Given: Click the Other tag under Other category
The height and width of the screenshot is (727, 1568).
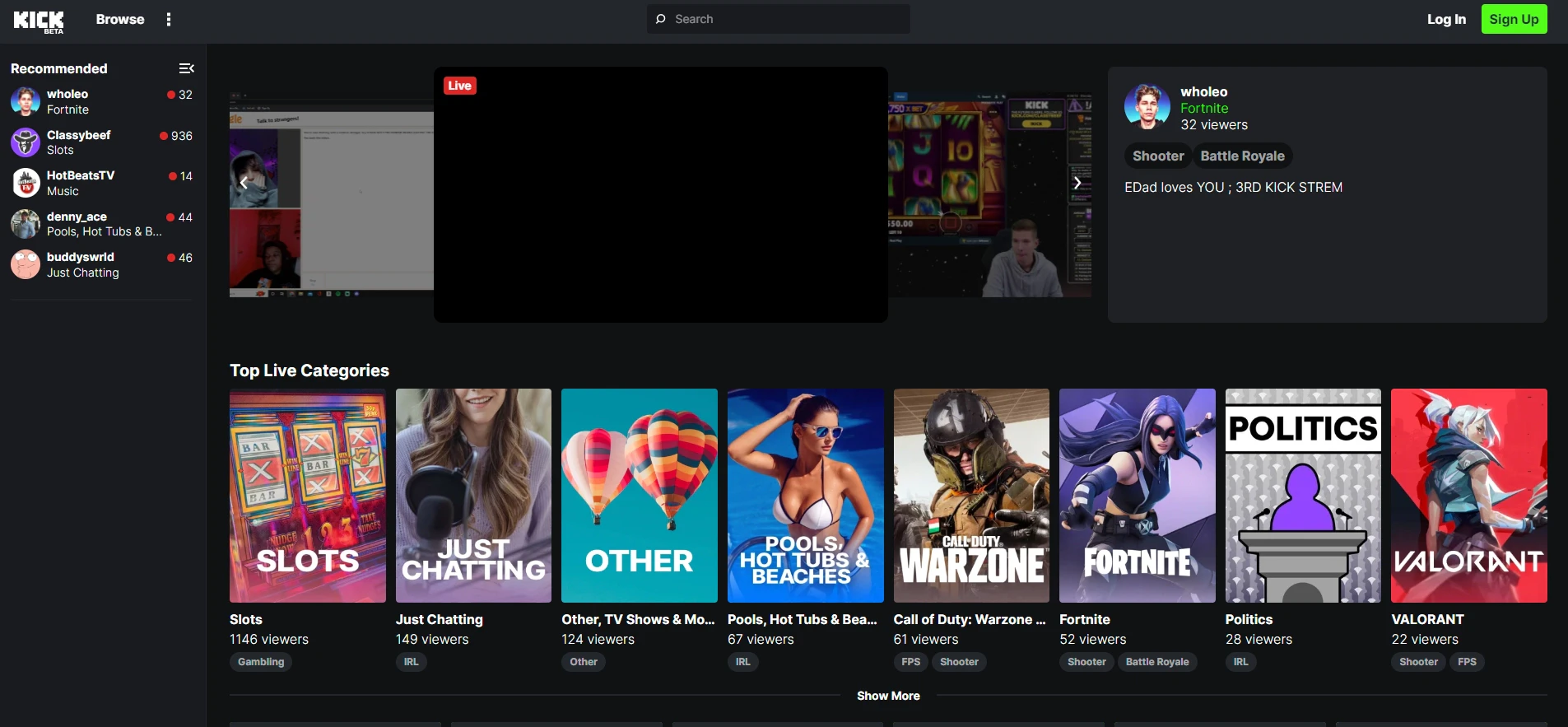Looking at the screenshot, I should (584, 662).
